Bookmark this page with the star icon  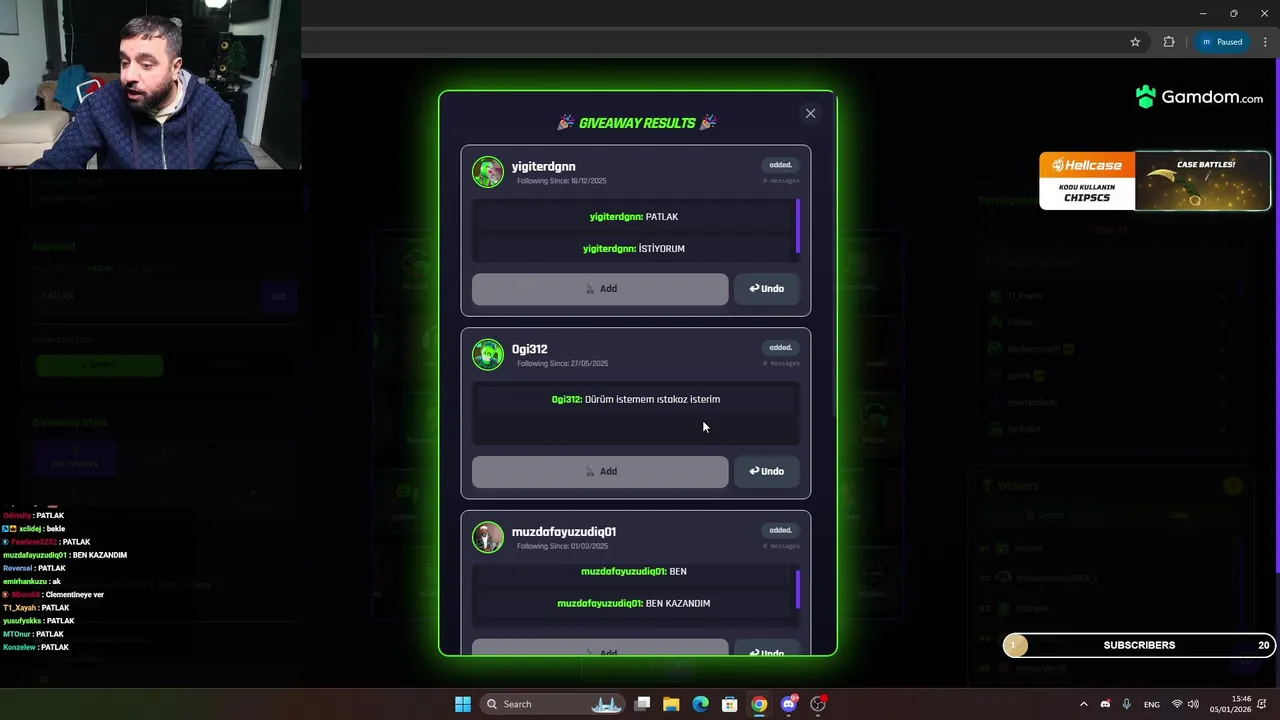pyautogui.click(x=1135, y=42)
